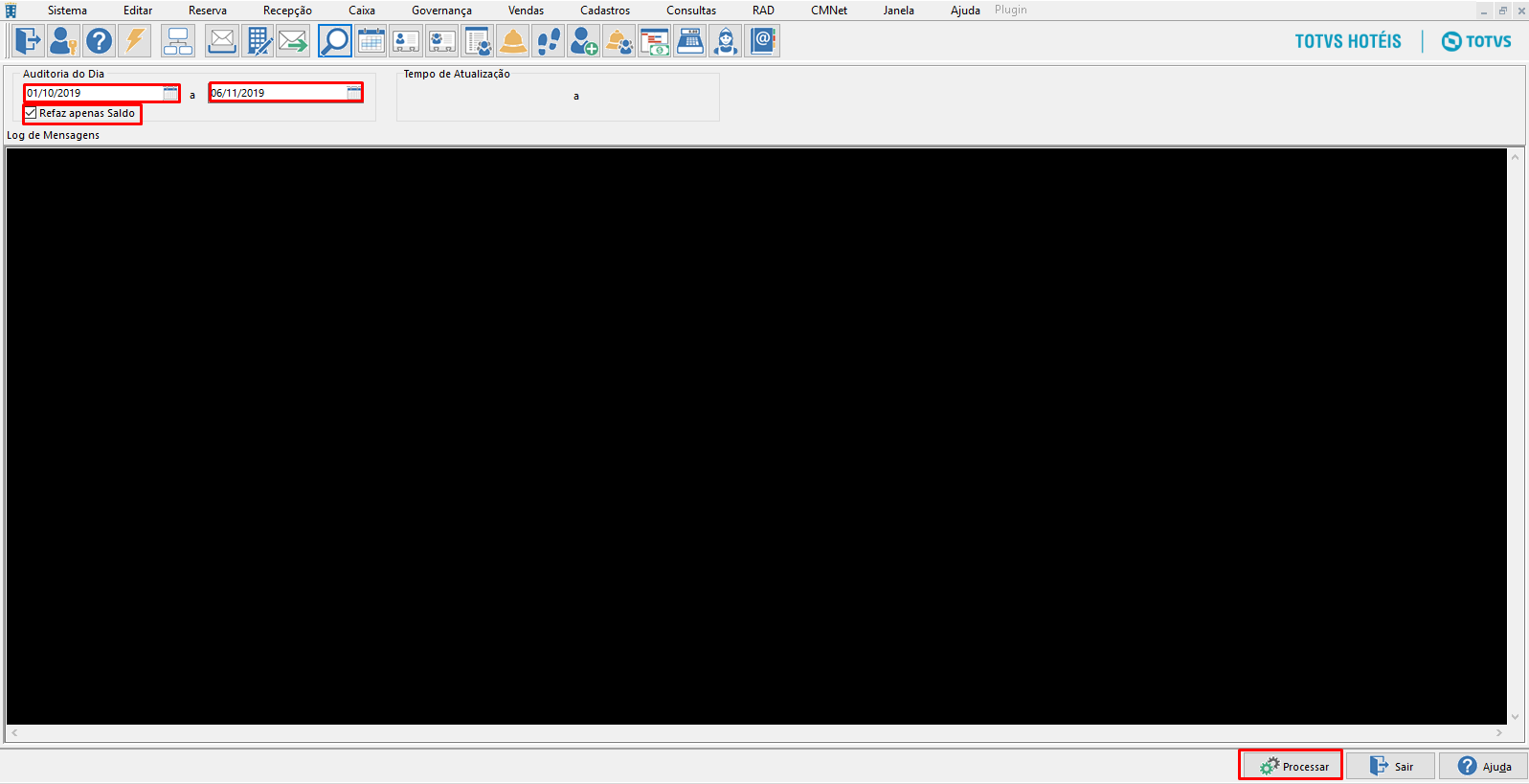Open the CMNet menu

(829, 11)
